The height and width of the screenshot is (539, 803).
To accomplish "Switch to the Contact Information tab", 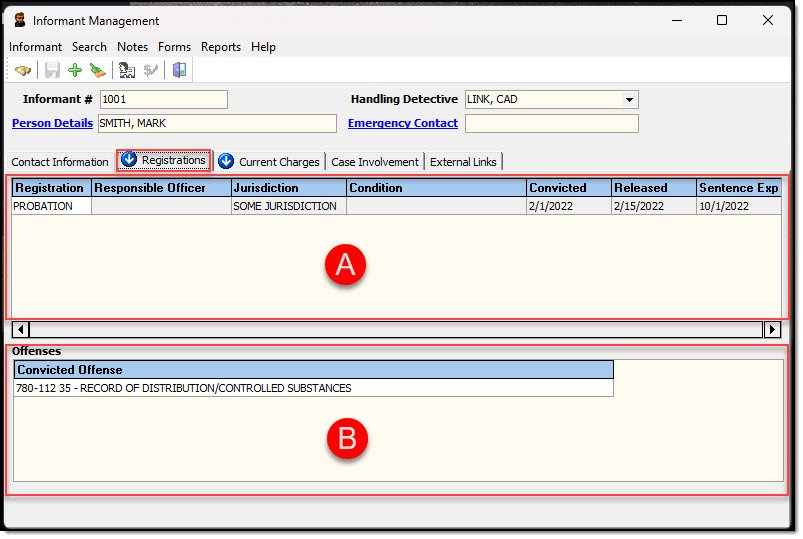I will point(60,162).
